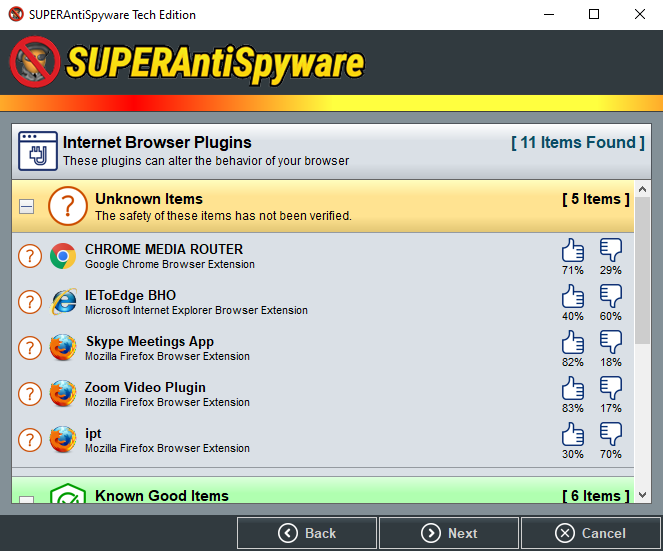Select the Skype Meetings App entry
The height and width of the screenshot is (551, 663).
tap(150, 342)
